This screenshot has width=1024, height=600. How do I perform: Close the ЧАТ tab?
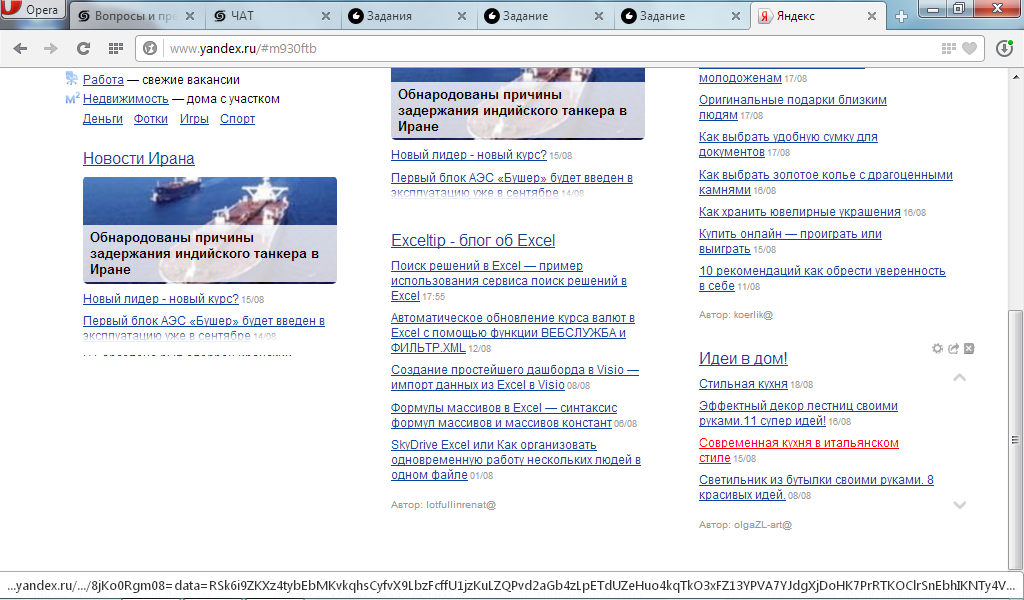326,16
